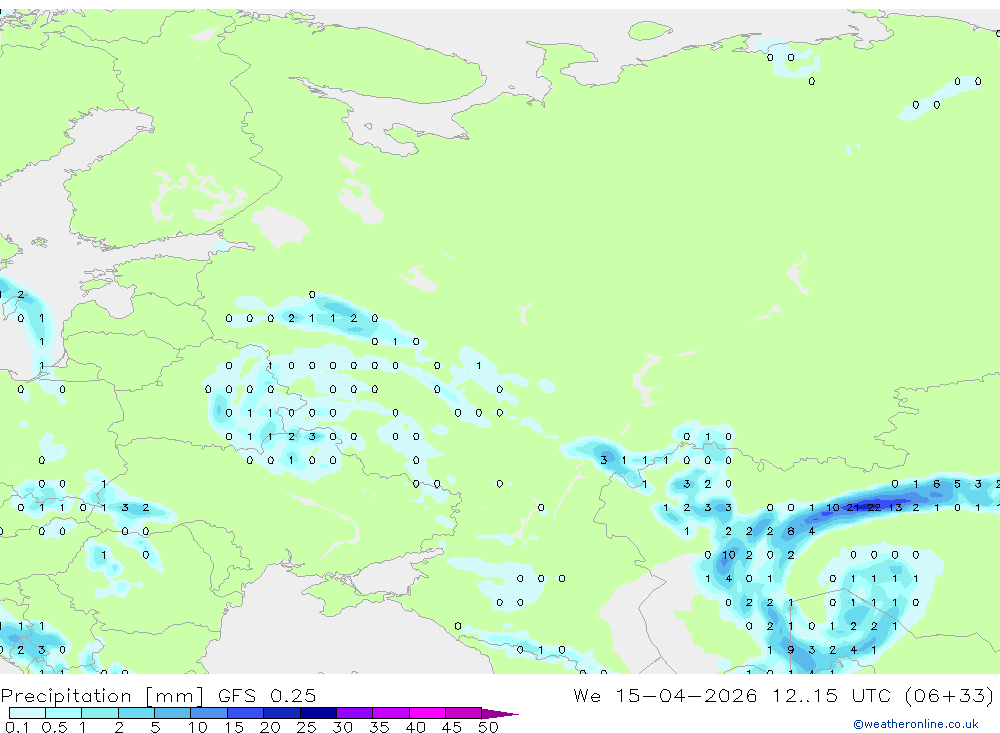Click the violet legend swatch between 30 and 35
Viewport: 1000px width, 733px height.
[x=355, y=713]
